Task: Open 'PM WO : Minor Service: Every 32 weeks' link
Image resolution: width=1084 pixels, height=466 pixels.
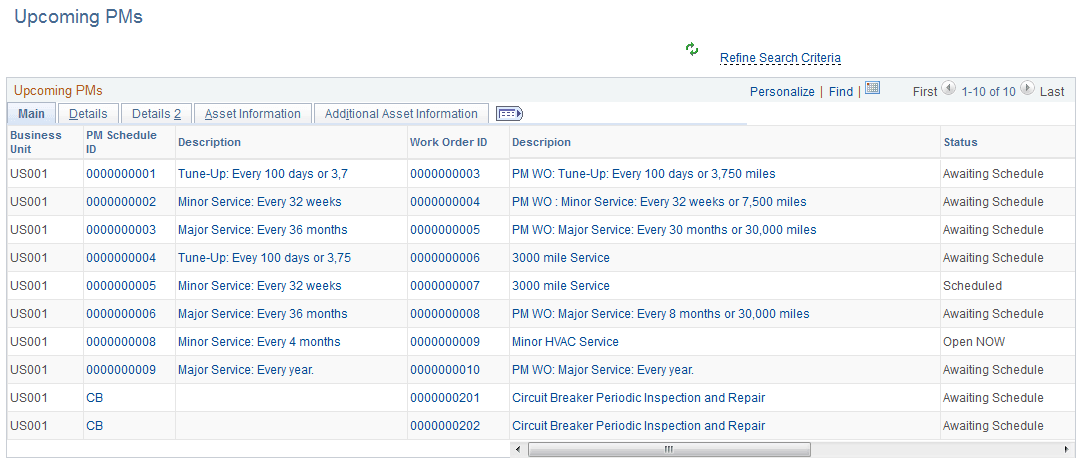Action: click(x=659, y=202)
